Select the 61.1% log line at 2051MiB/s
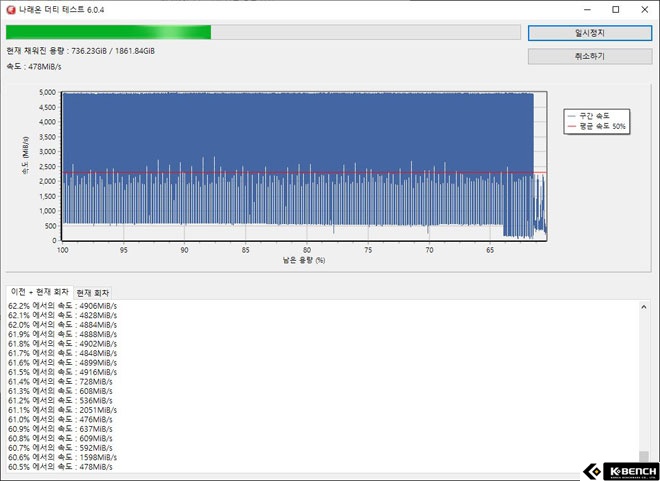The image size is (660, 481). [62, 410]
